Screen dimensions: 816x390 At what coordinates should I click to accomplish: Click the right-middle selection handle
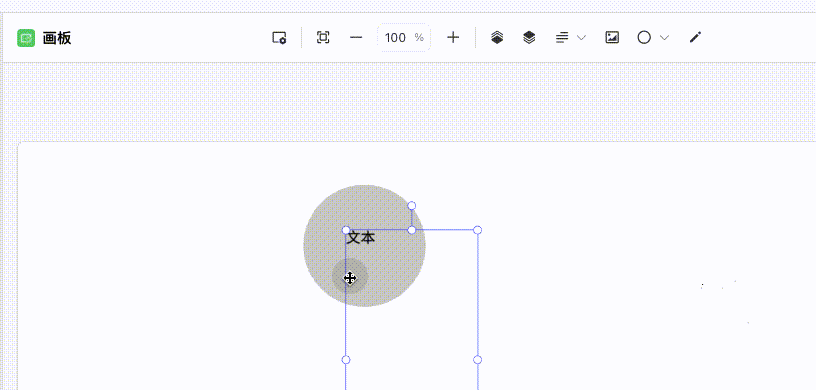(x=477, y=360)
